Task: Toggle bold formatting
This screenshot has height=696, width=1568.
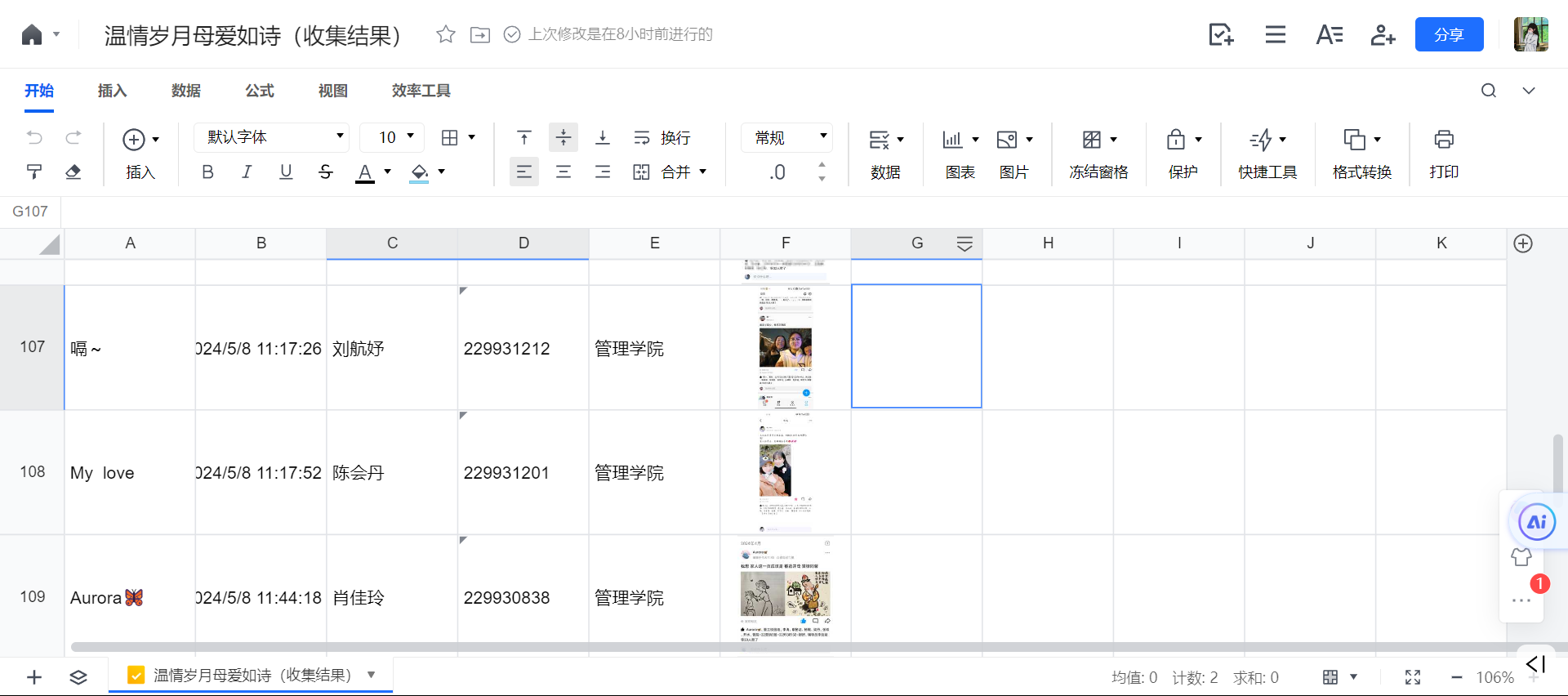Action: (x=207, y=172)
